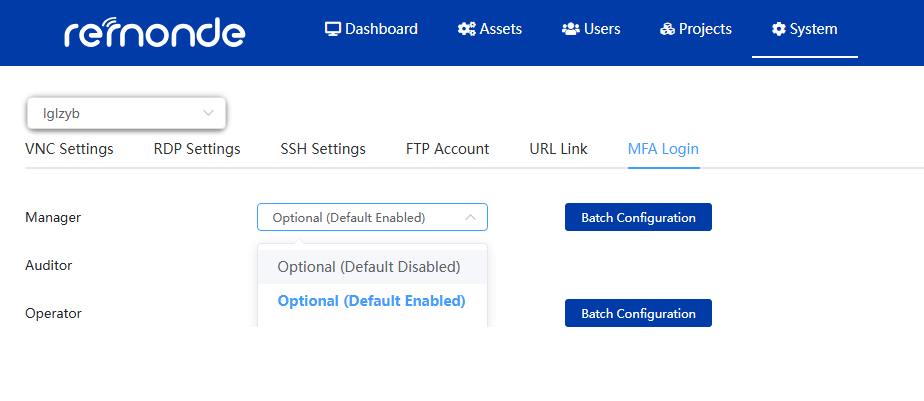
Task: Click Batch Configuration for Operator
Action: [x=638, y=313]
